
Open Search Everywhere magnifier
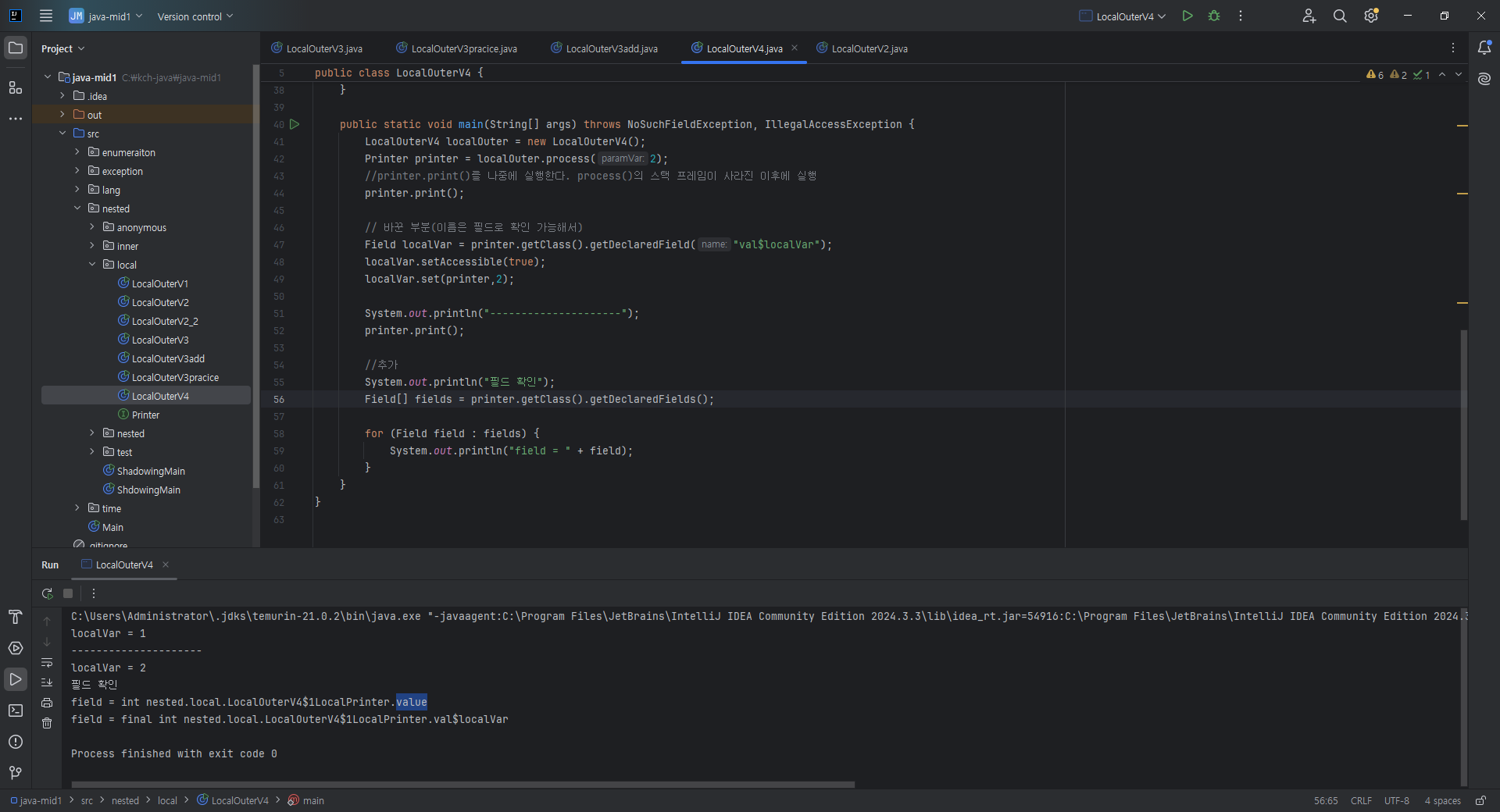(1340, 16)
